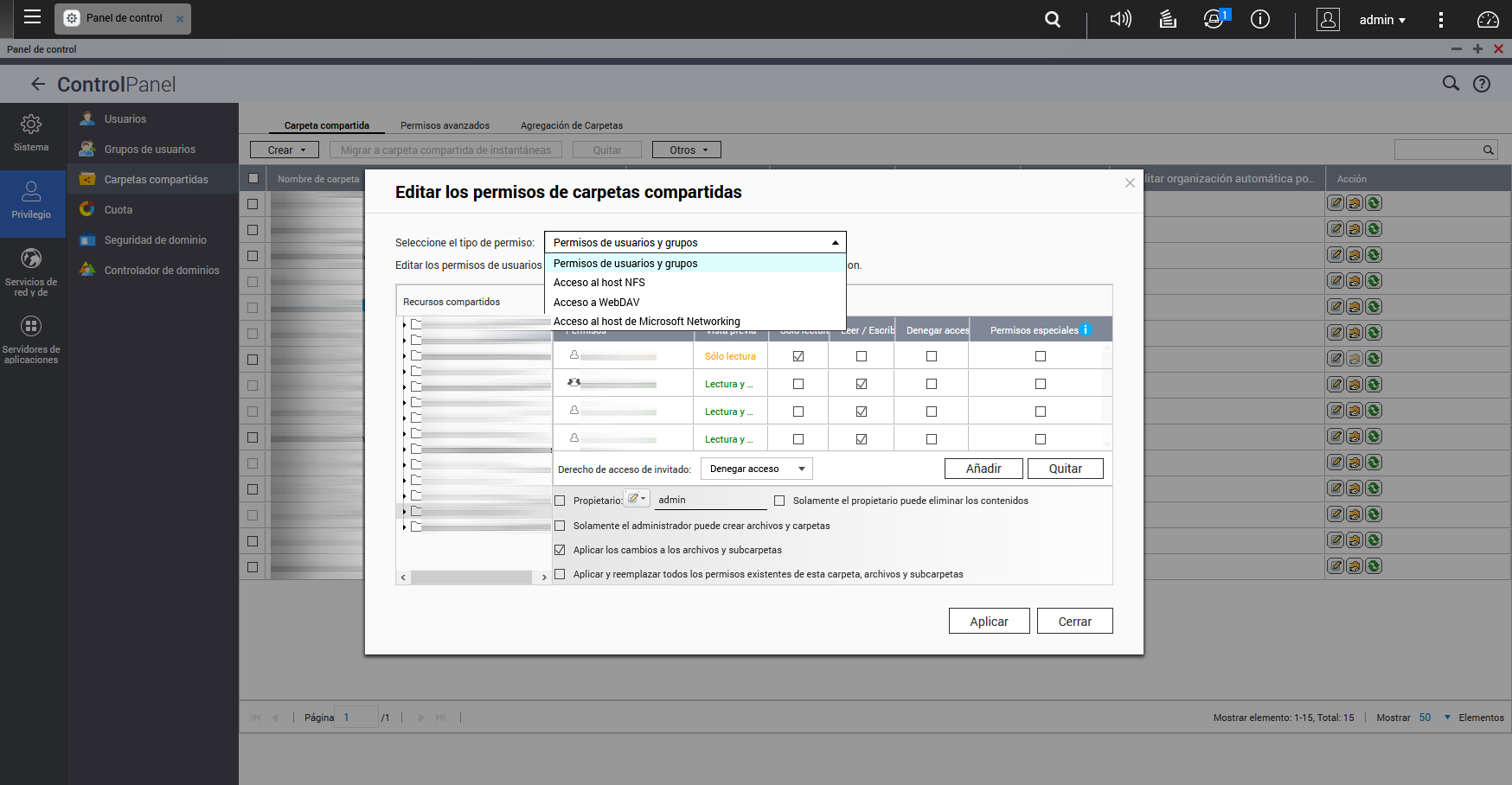The width and height of the screenshot is (1512, 785).
Task: Check 'Solamente el propietario puede eliminar los contenidos'
Action: point(779,501)
